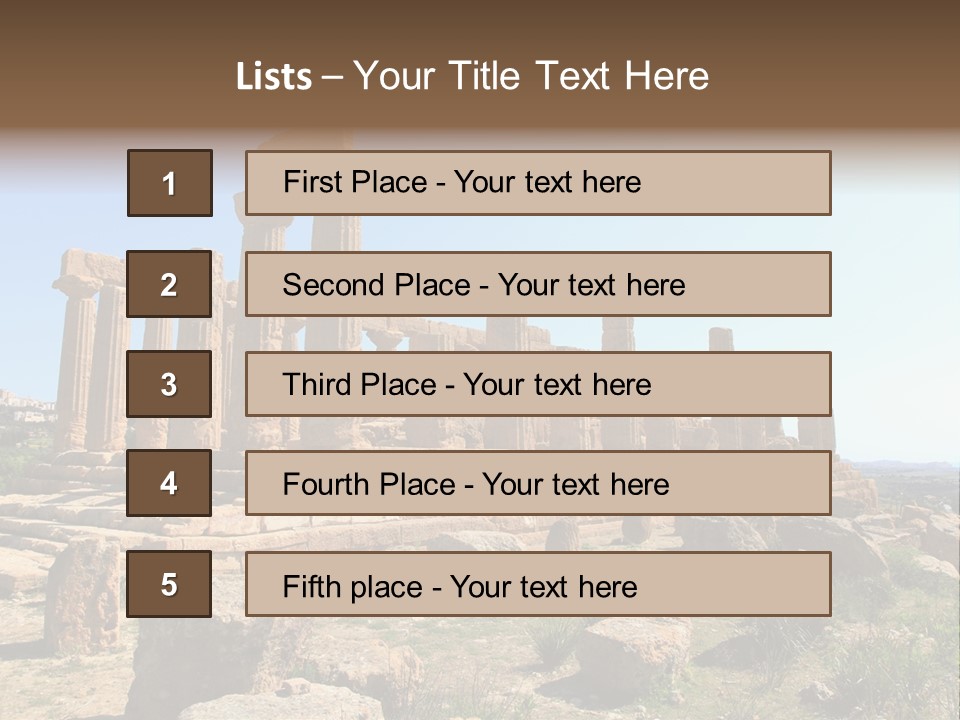Click the number 1 box
960x720 pixels.
169,183
